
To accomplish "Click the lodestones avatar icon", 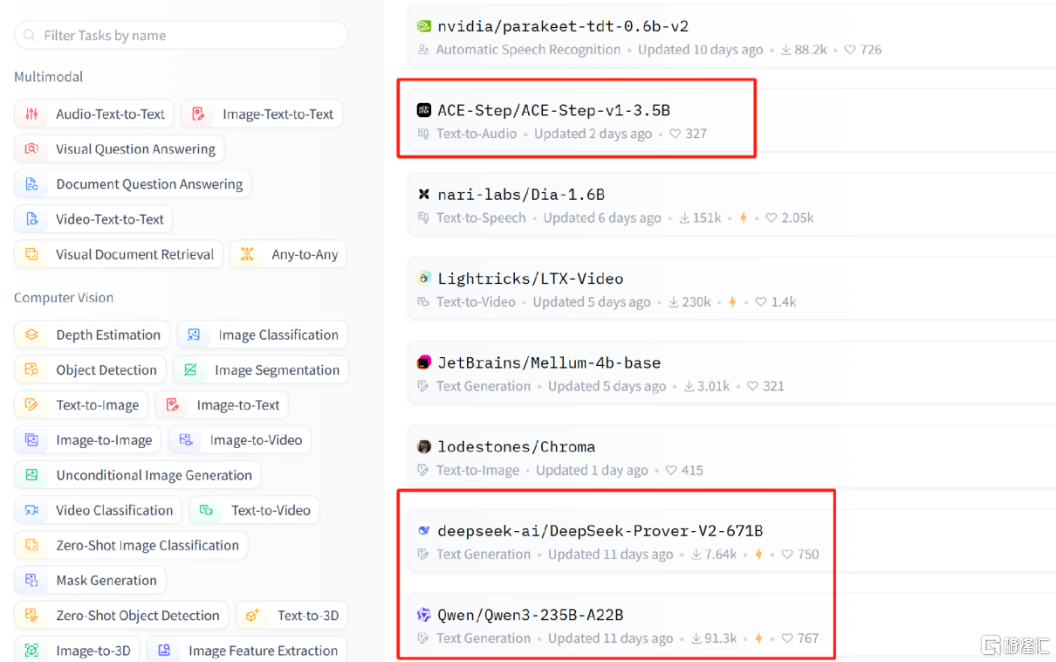I will 424,446.
